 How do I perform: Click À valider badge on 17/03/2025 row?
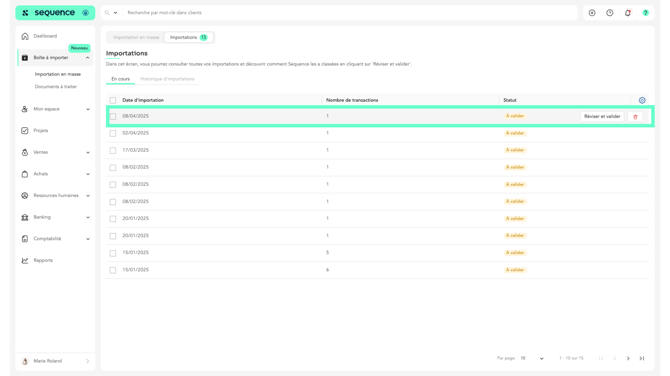pos(515,150)
